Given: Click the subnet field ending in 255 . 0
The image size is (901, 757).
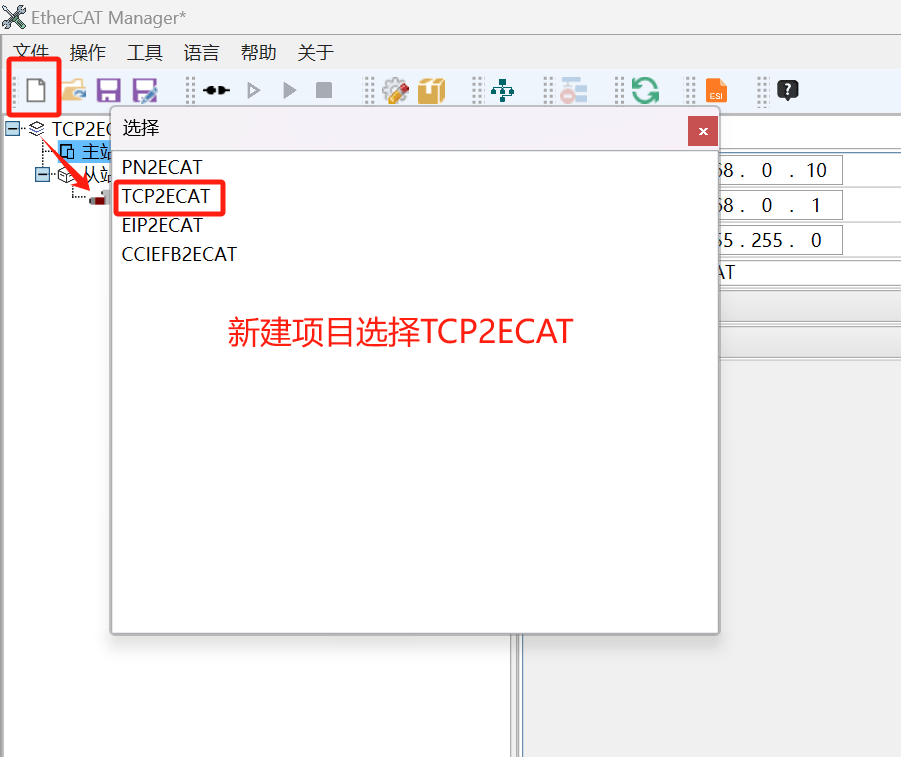Looking at the screenshot, I should coord(780,240).
